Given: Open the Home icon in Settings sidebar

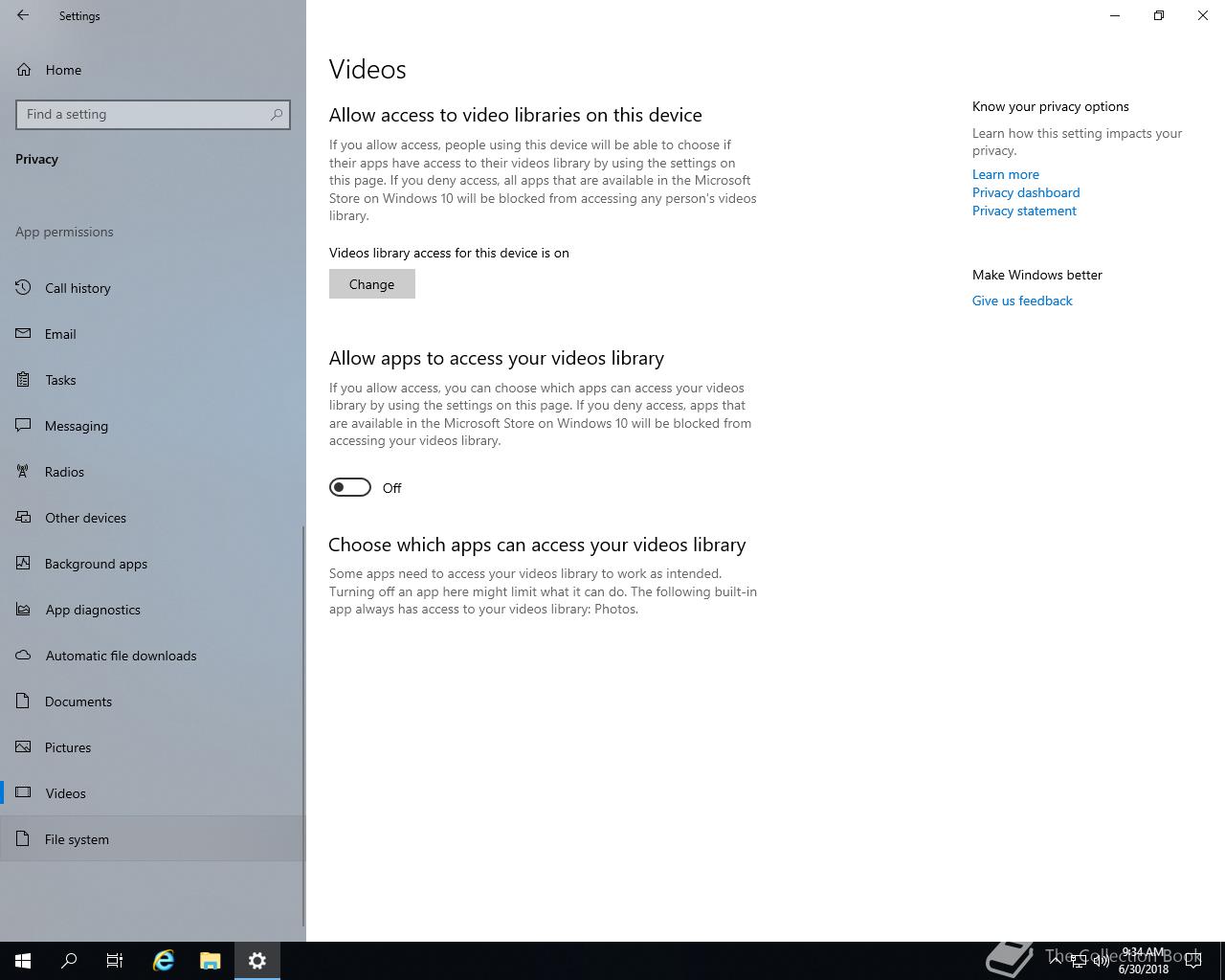Looking at the screenshot, I should tap(24, 70).
